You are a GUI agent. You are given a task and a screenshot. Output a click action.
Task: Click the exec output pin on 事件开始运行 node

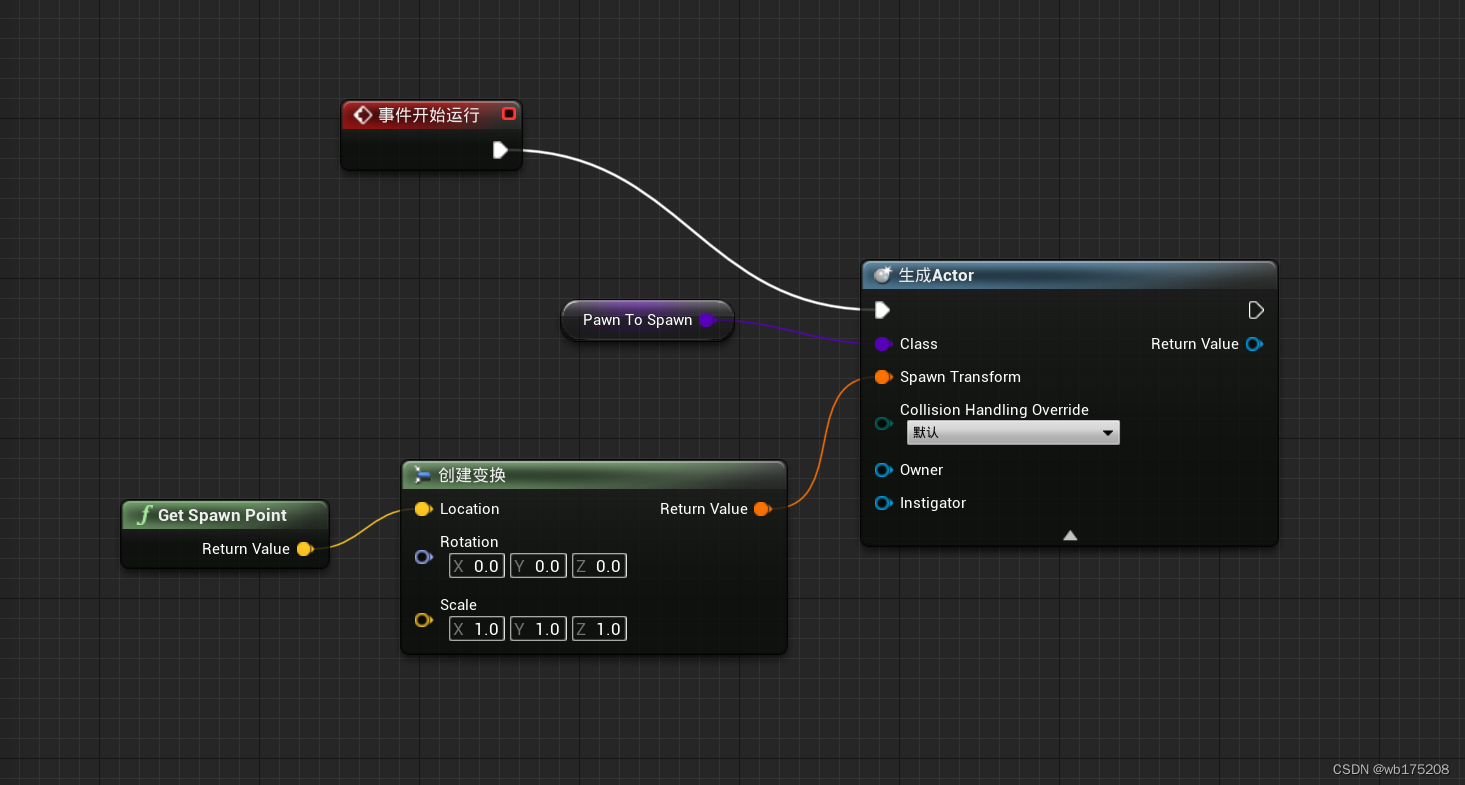coord(500,150)
